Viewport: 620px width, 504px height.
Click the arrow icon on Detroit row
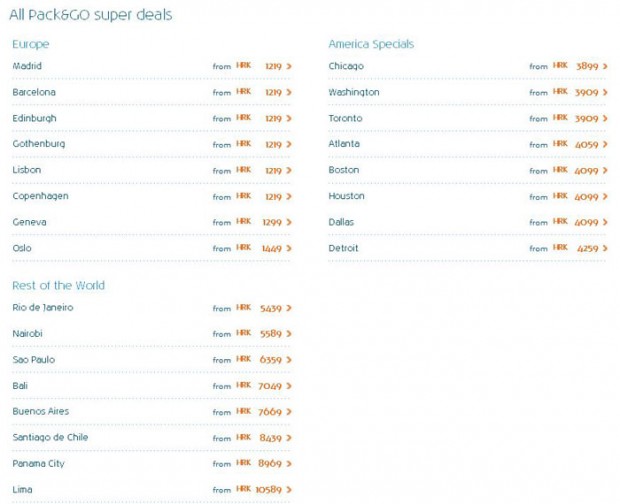pos(605,248)
